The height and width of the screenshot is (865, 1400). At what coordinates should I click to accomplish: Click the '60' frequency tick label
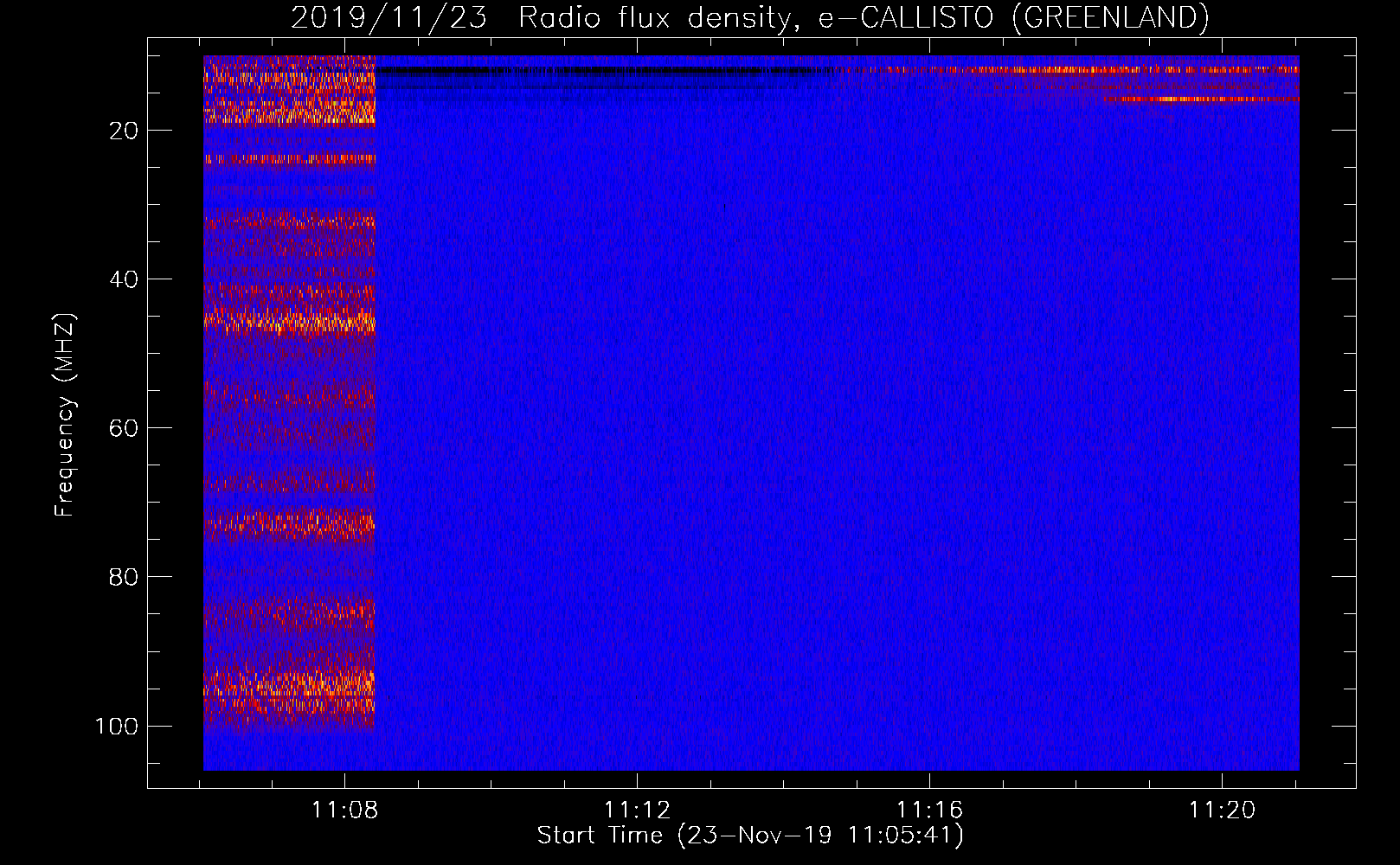[124, 428]
